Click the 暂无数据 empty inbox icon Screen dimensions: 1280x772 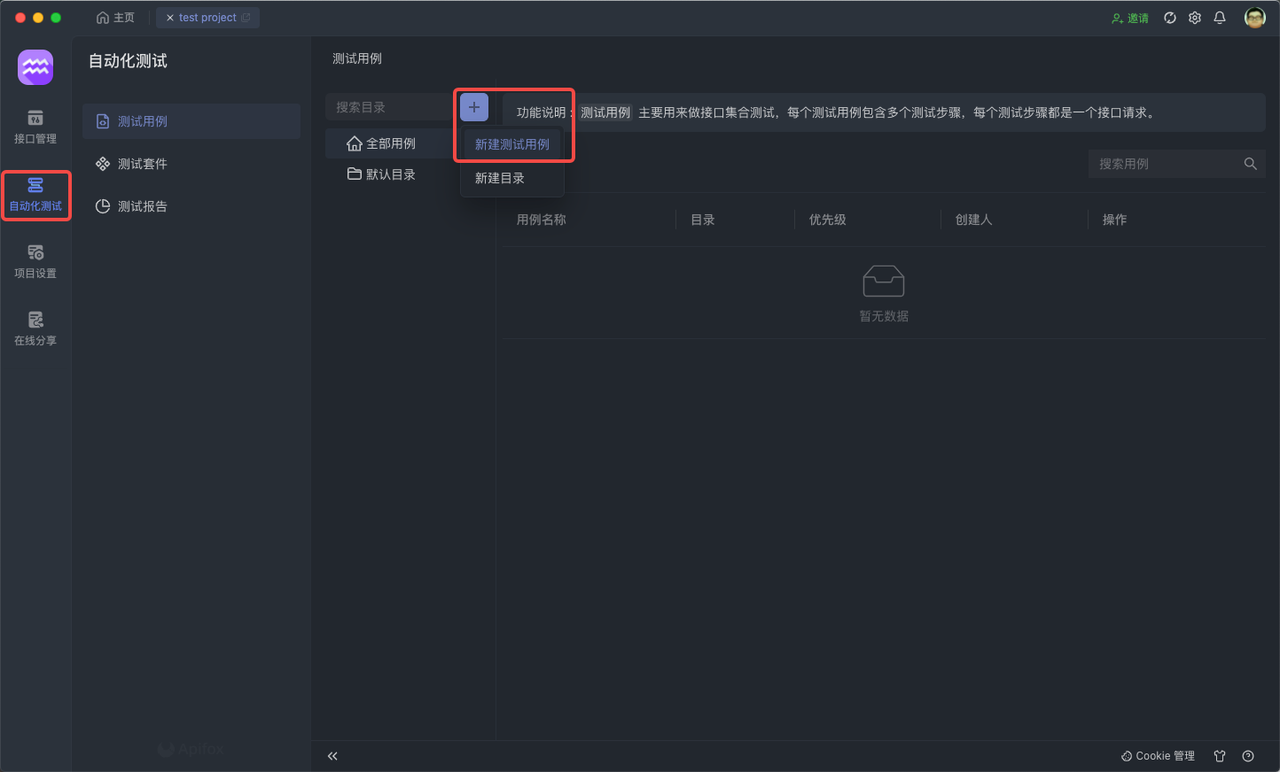[x=884, y=282]
